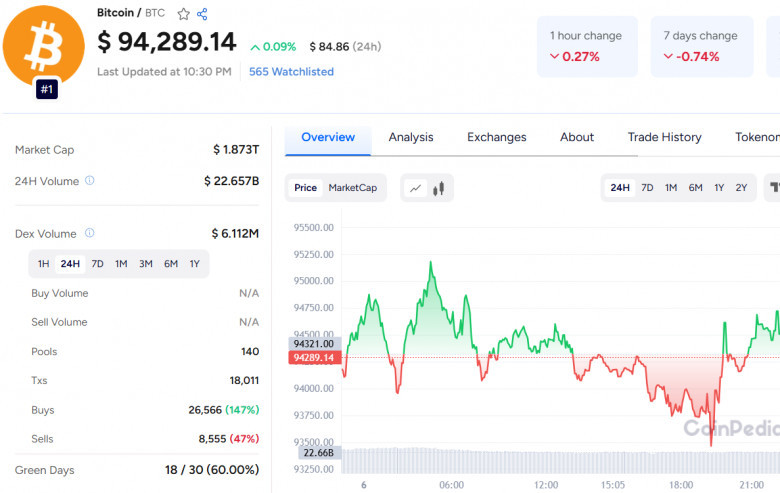Click the #1 rank badge
Viewport: 780px width, 493px height.
click(x=47, y=90)
